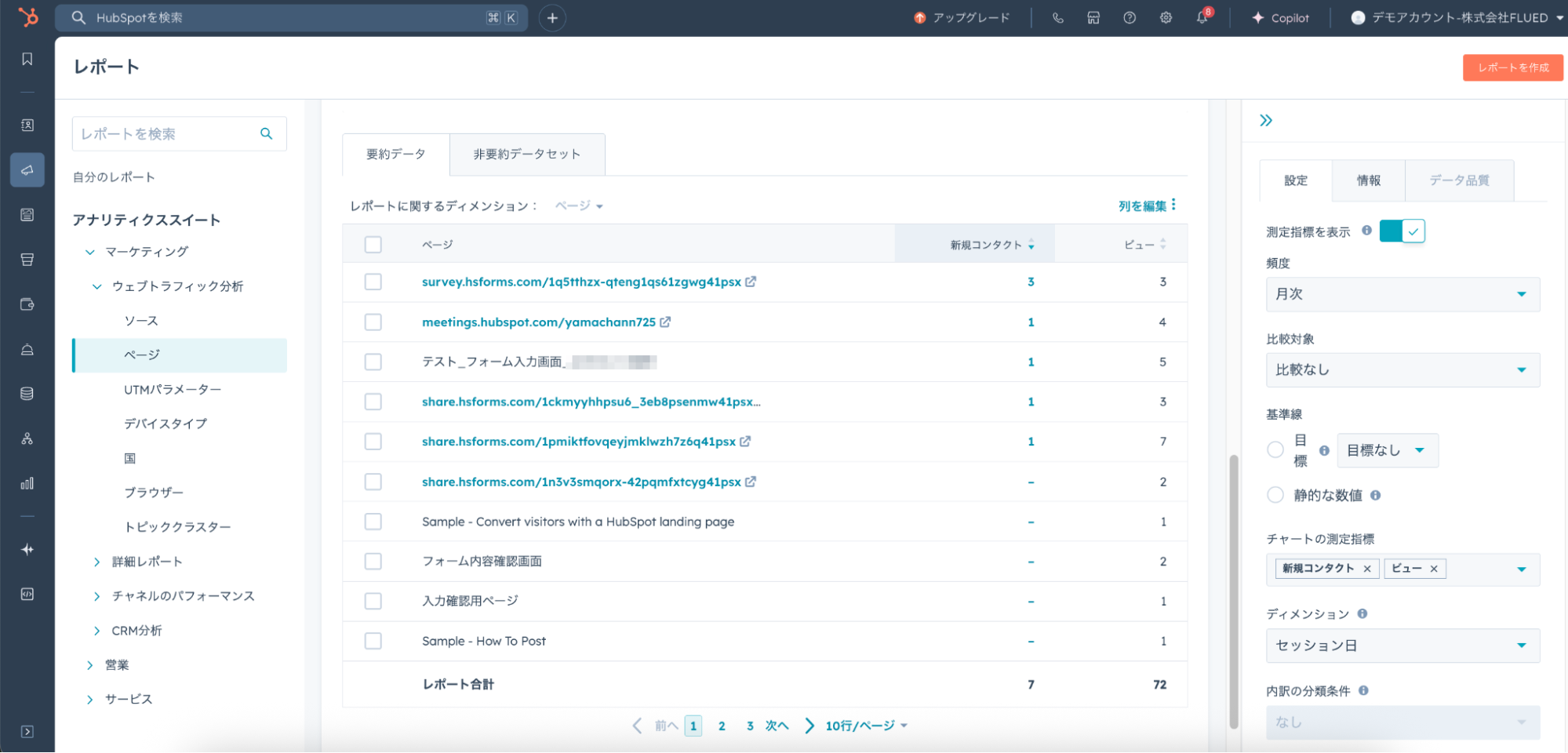Check the フォーム内容確認画面 row checkbox

373,562
